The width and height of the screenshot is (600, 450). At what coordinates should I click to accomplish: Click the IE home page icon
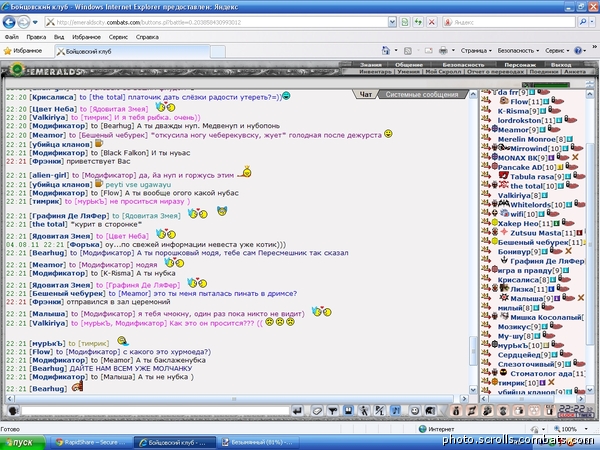pyautogui.click(x=386, y=51)
